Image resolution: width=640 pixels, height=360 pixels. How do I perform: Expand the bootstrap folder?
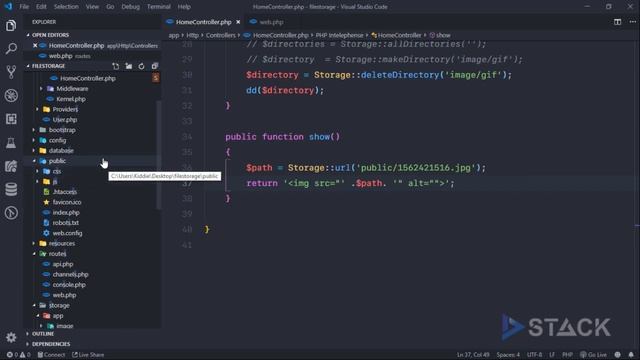pos(62,130)
